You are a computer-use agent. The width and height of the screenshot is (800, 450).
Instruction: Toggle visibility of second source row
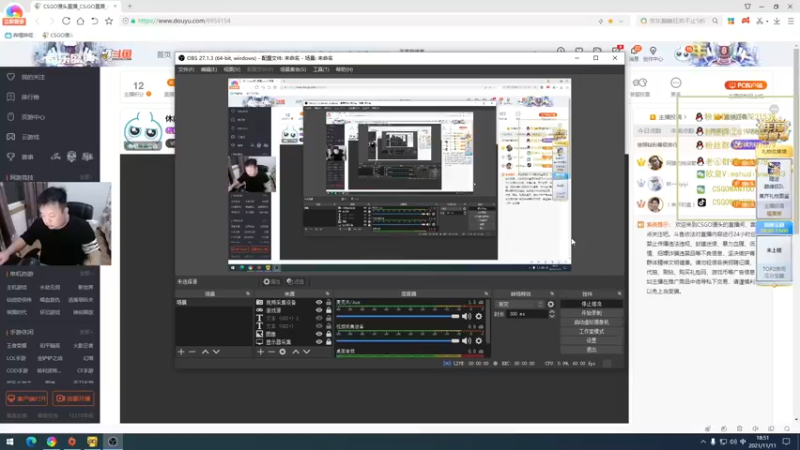click(319, 310)
